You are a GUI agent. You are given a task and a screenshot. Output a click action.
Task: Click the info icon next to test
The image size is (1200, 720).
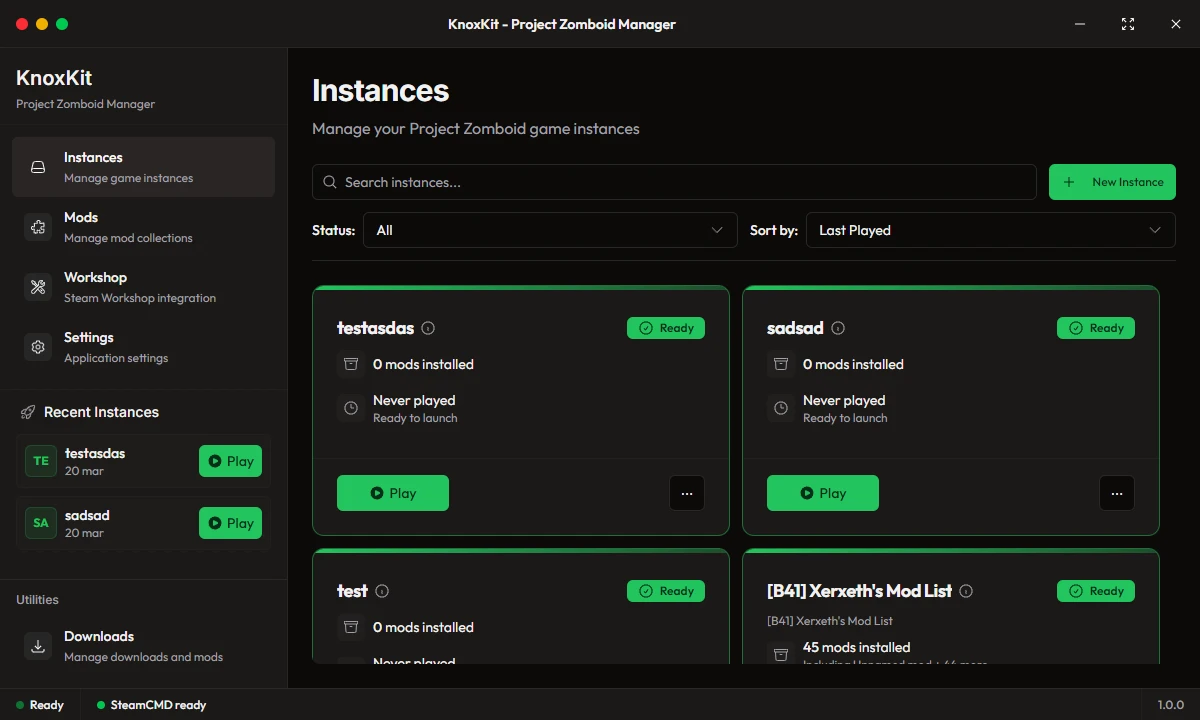[x=382, y=591]
